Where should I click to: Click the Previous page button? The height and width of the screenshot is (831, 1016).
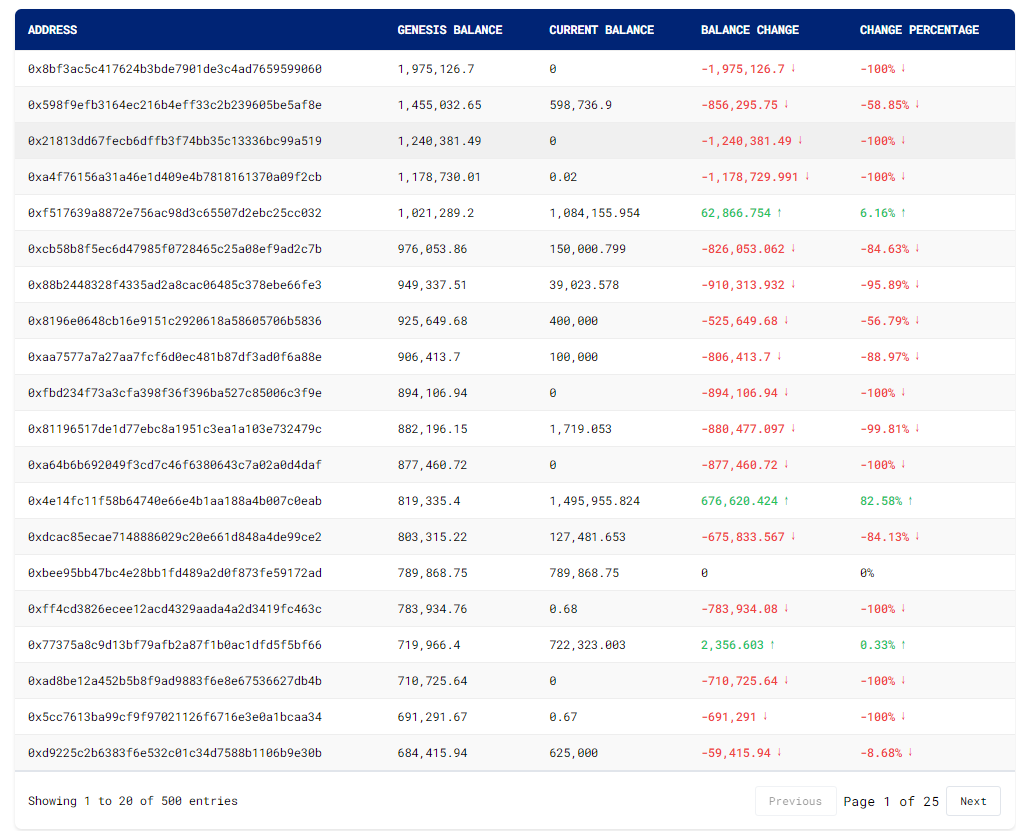click(x=795, y=801)
